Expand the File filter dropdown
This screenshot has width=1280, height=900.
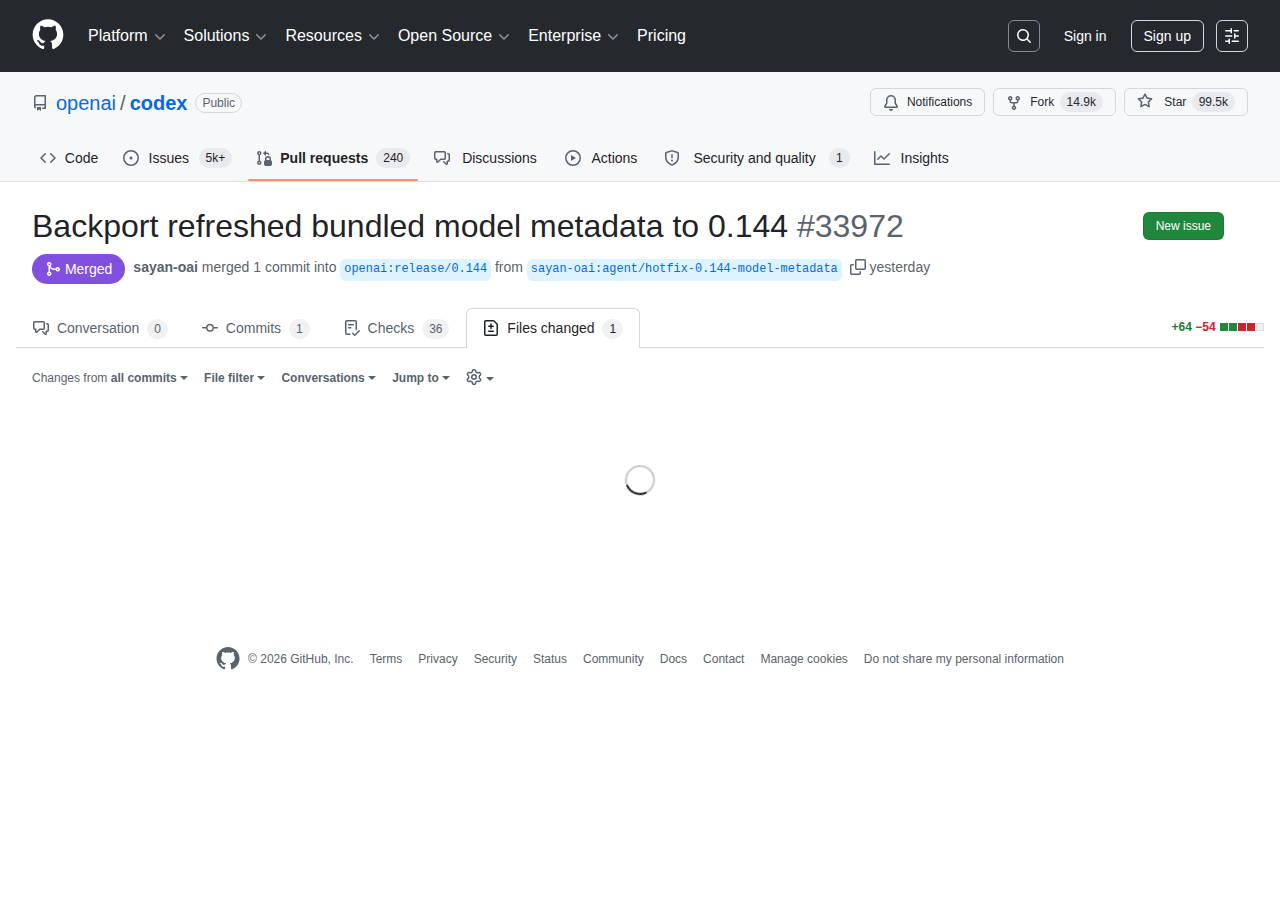tap(234, 378)
